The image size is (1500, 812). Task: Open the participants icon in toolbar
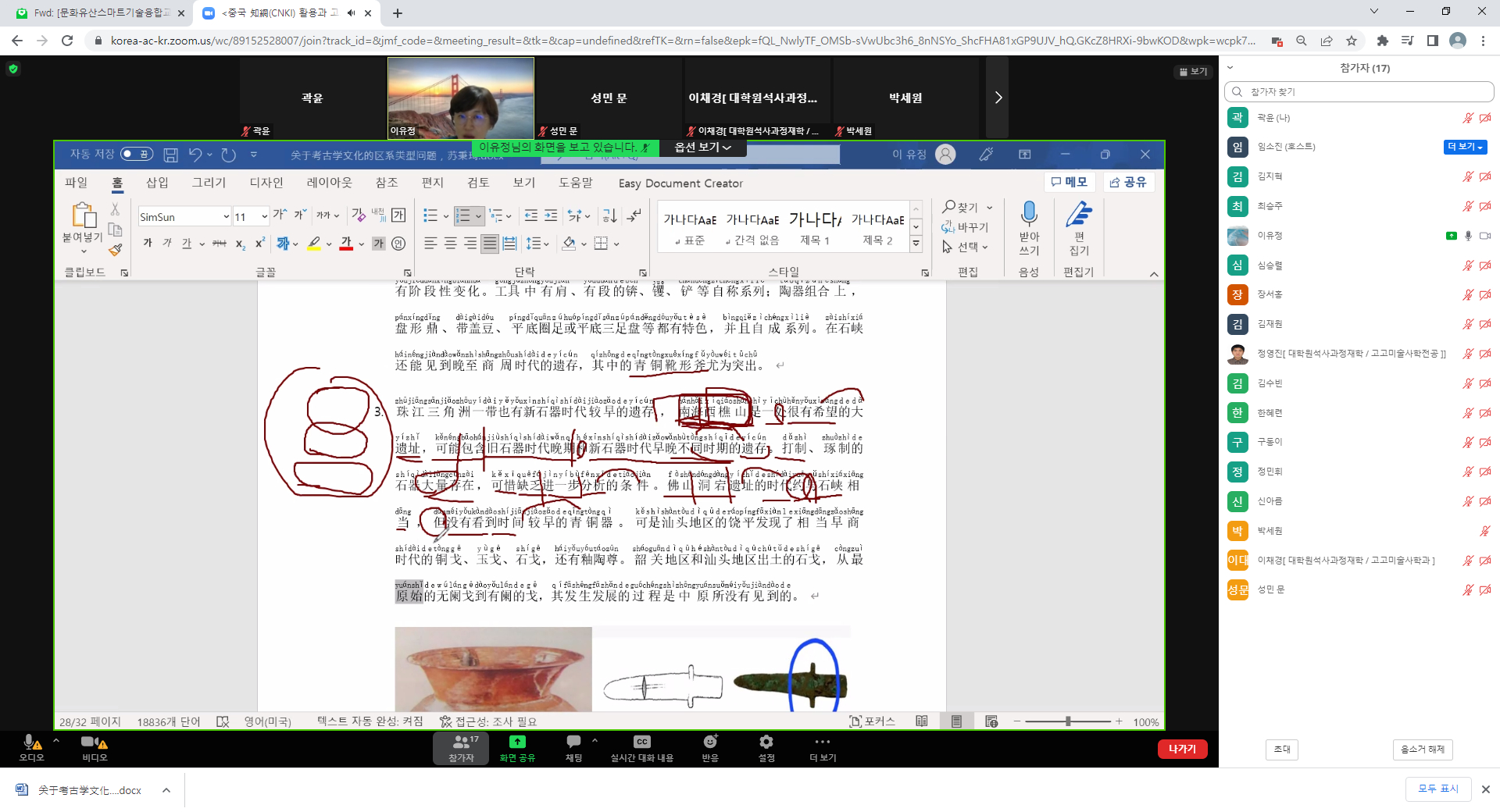[461, 743]
